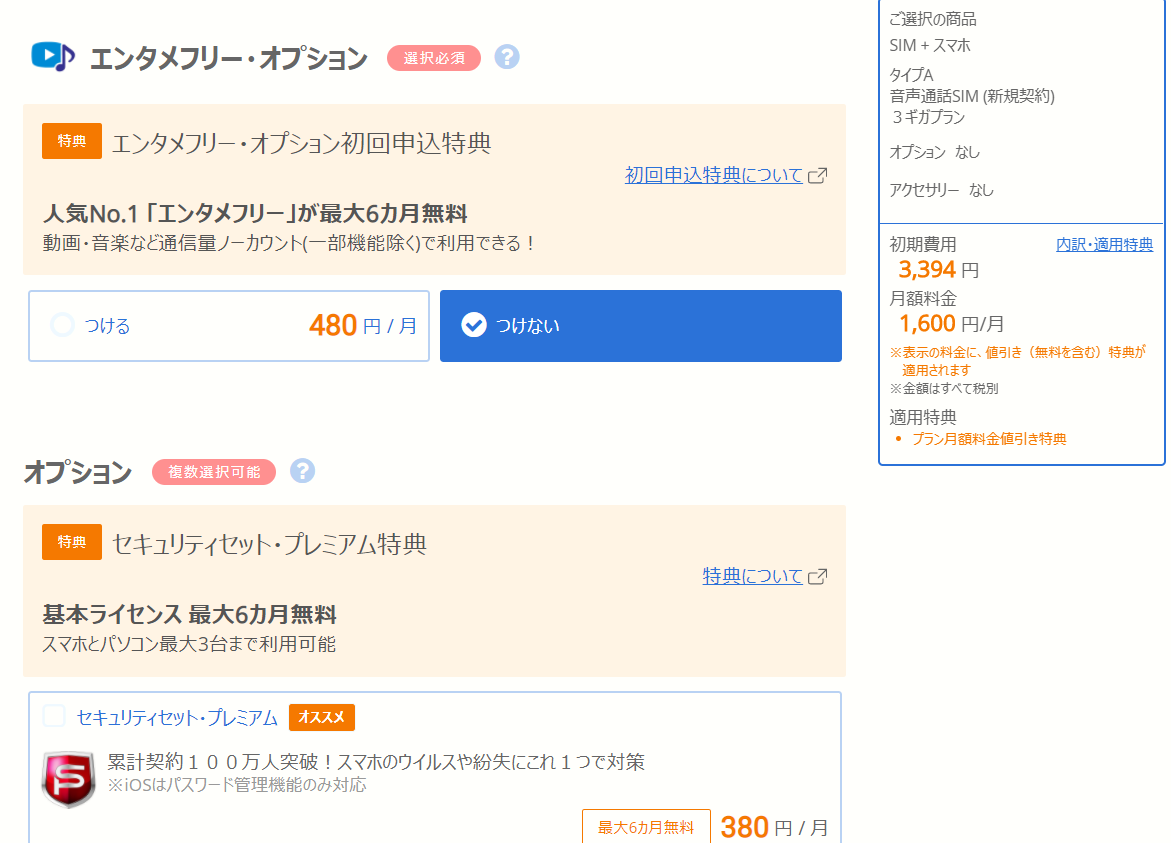The image size is (1171, 843).
Task: Open 内訳・適用特典 link in summary
Action: pyautogui.click(x=1105, y=244)
